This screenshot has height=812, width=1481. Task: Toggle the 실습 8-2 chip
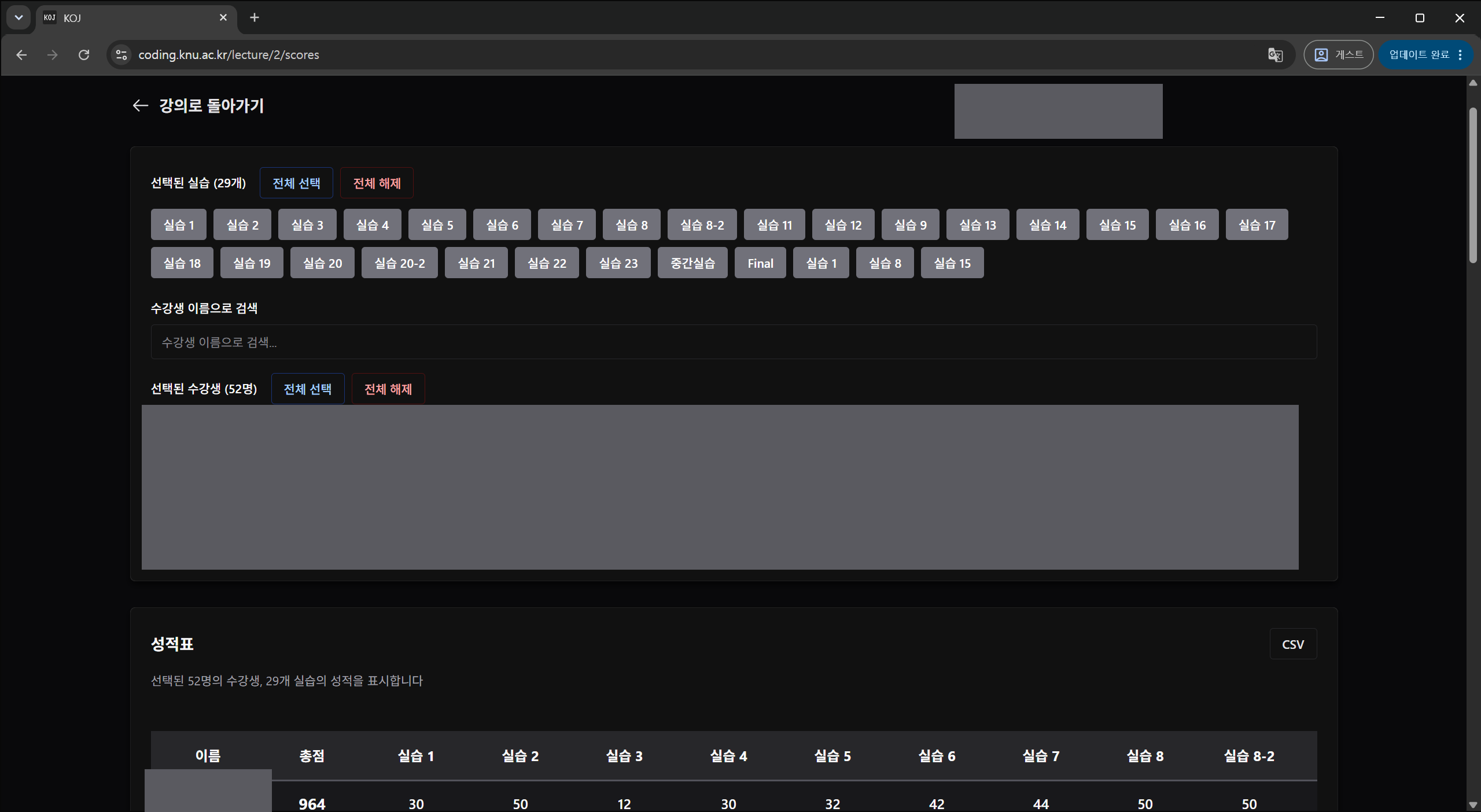tap(702, 225)
